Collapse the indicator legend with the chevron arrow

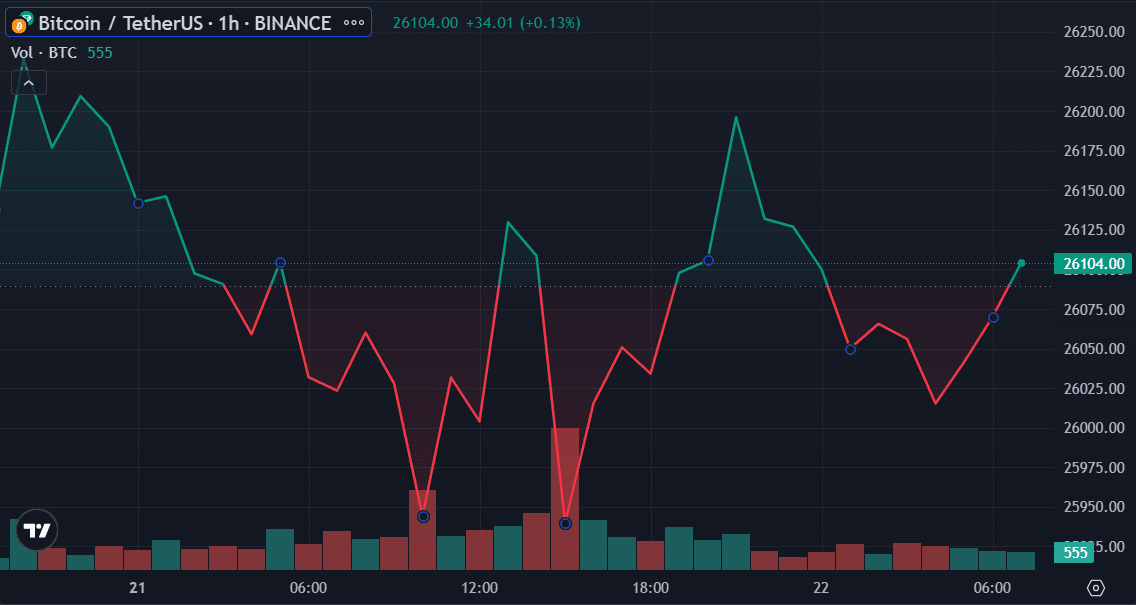pyautogui.click(x=29, y=83)
